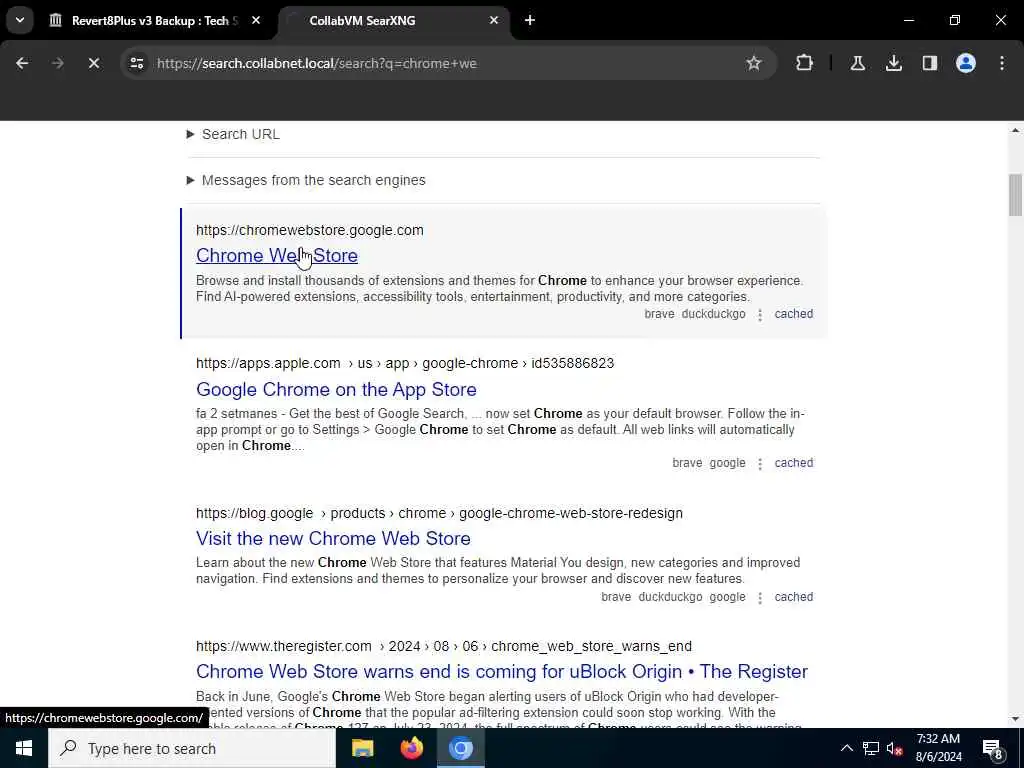Open Chrome Labs flask icon
The height and width of the screenshot is (768, 1024).
coord(857,63)
